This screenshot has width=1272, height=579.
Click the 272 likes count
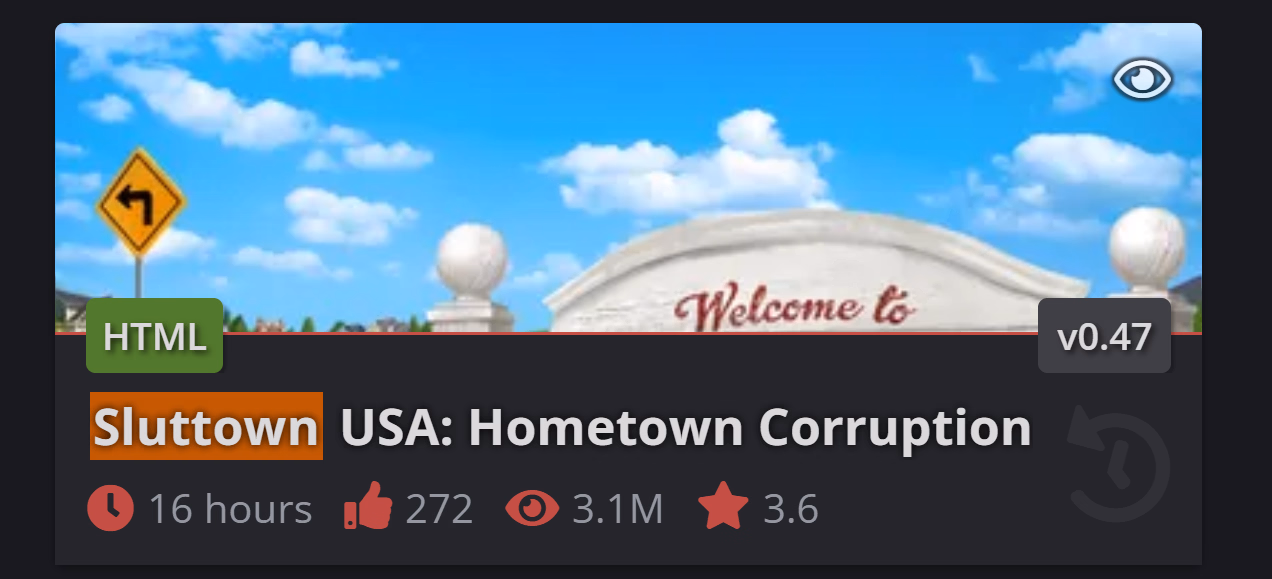coord(439,509)
